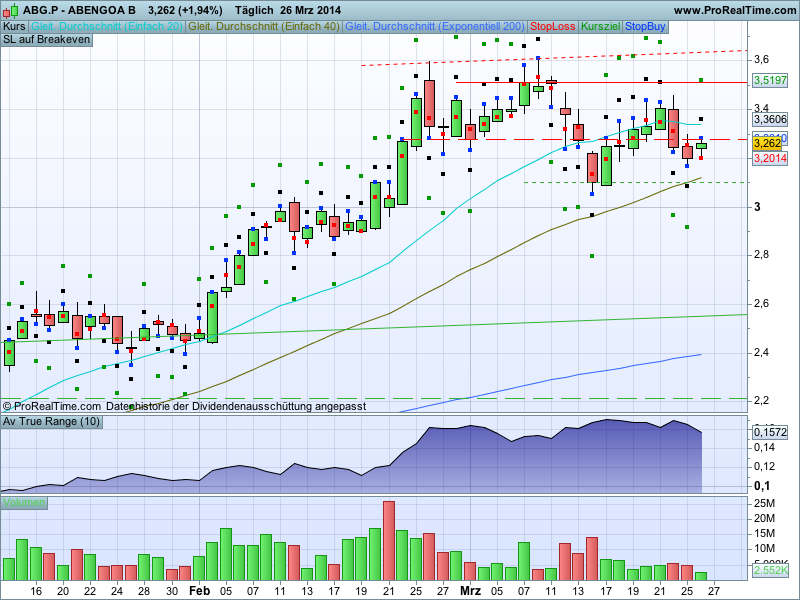Open the Av True Range (10) panel label
Viewport: 800px width, 600px height.
(x=52, y=421)
